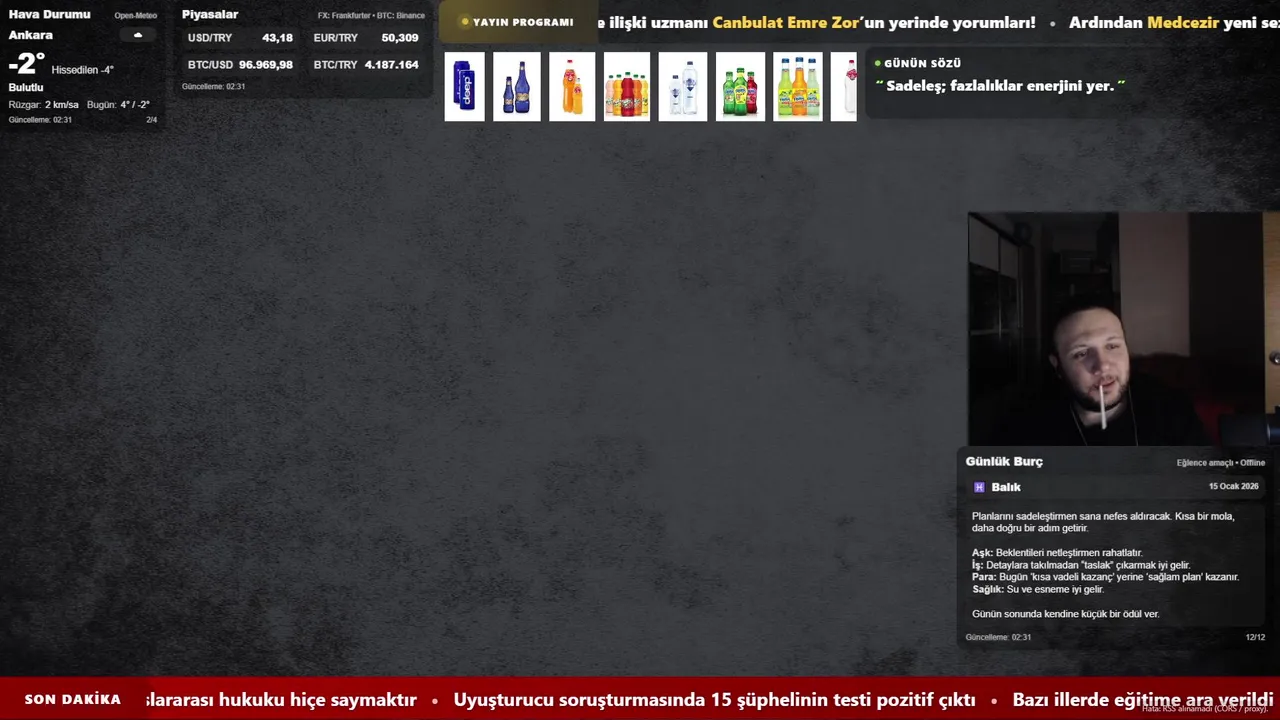Click the cloudy weather icon beside Ankara
1280x720 pixels.
point(138,35)
